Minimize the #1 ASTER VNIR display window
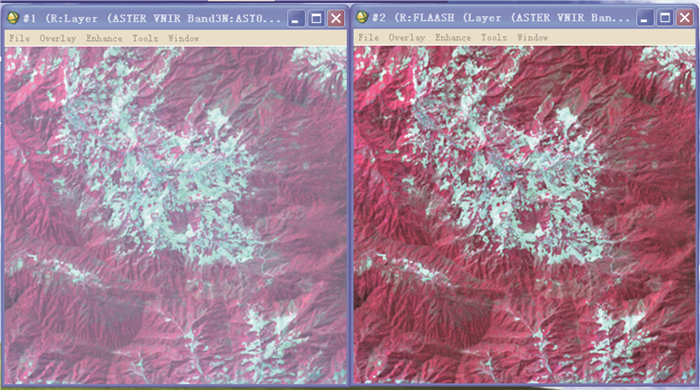Viewport: 700px width, 390px height. [x=296, y=19]
